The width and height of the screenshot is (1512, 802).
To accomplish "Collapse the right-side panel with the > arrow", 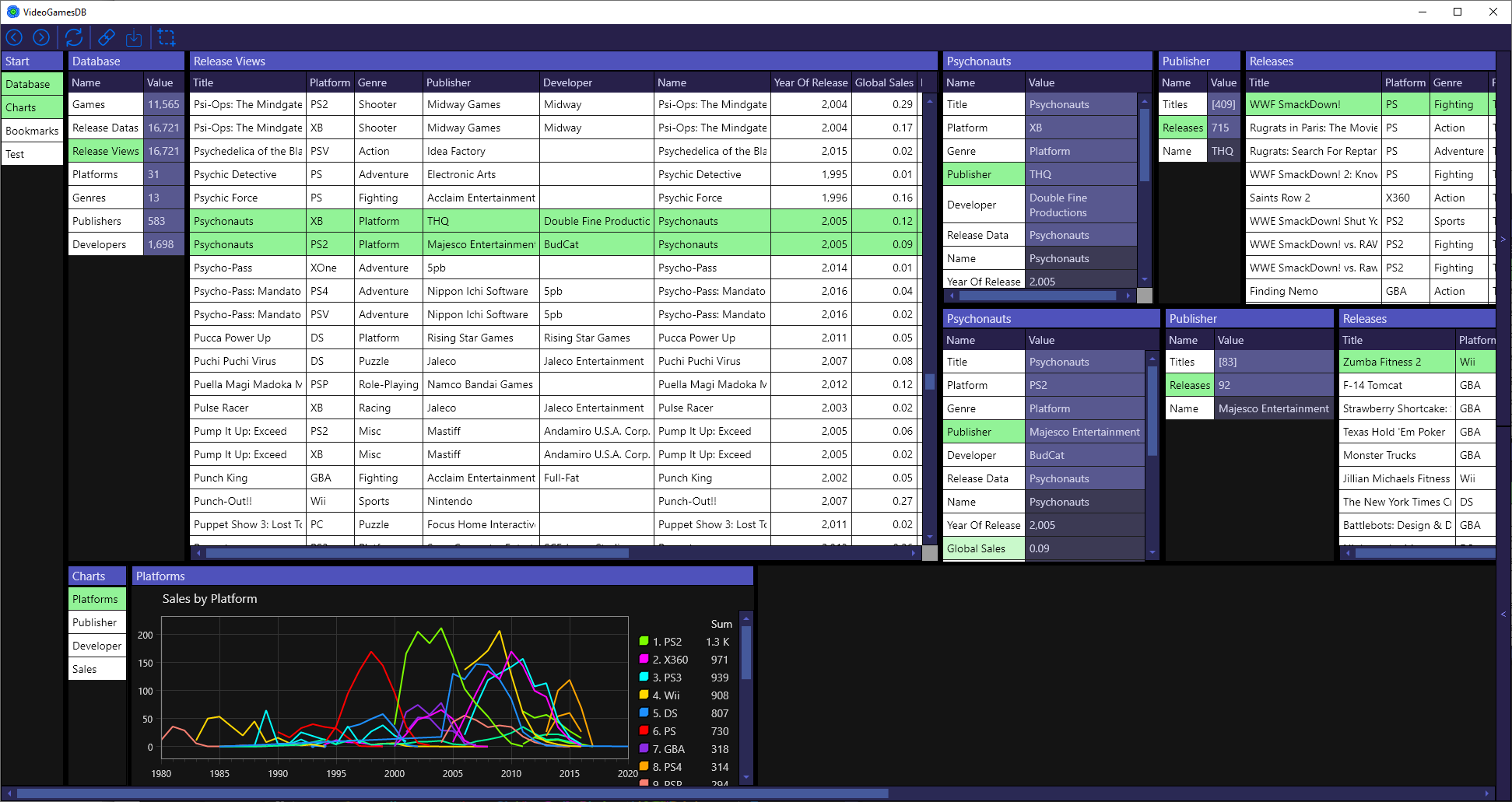I will 1503,240.
